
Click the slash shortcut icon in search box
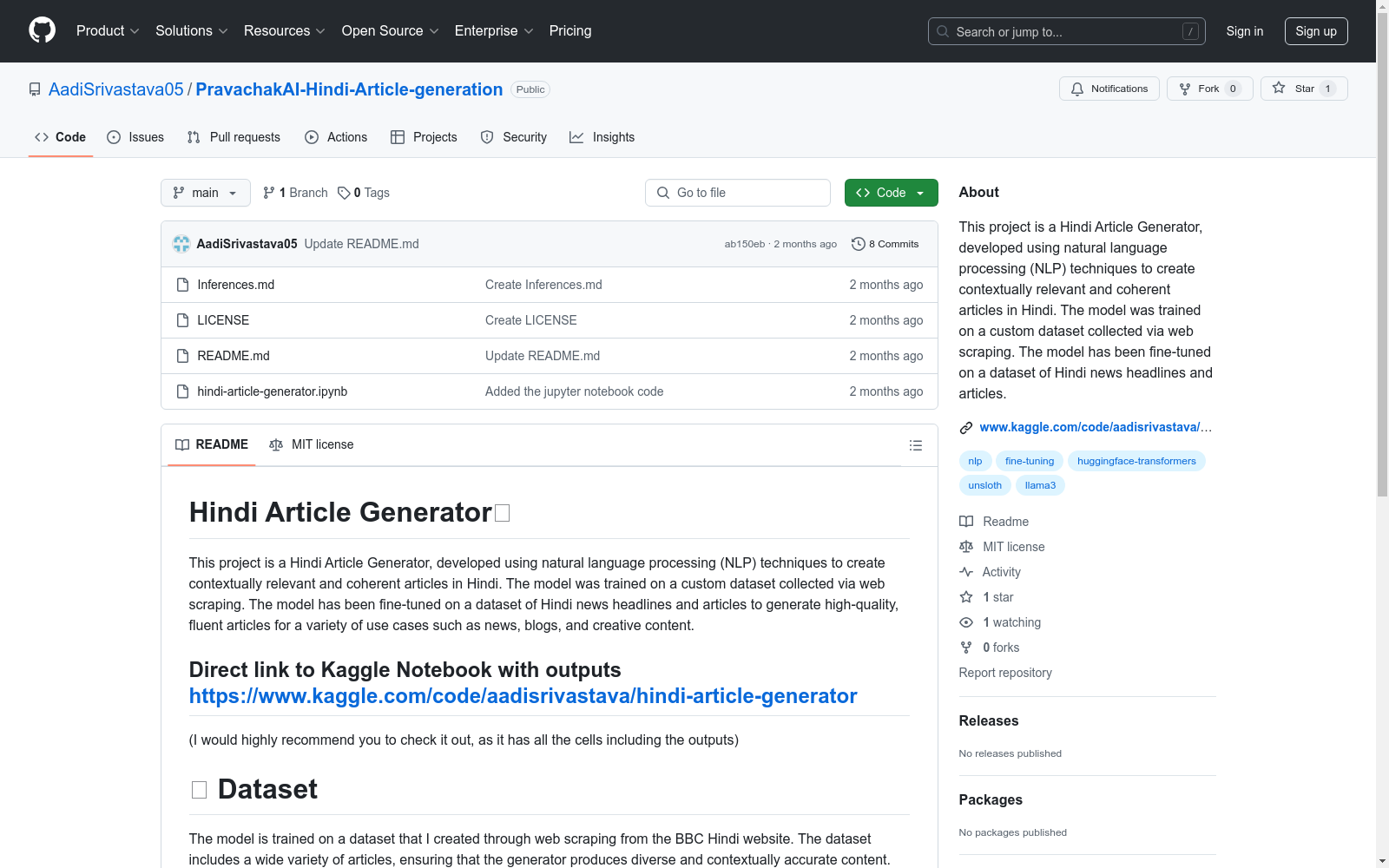coord(1190,31)
